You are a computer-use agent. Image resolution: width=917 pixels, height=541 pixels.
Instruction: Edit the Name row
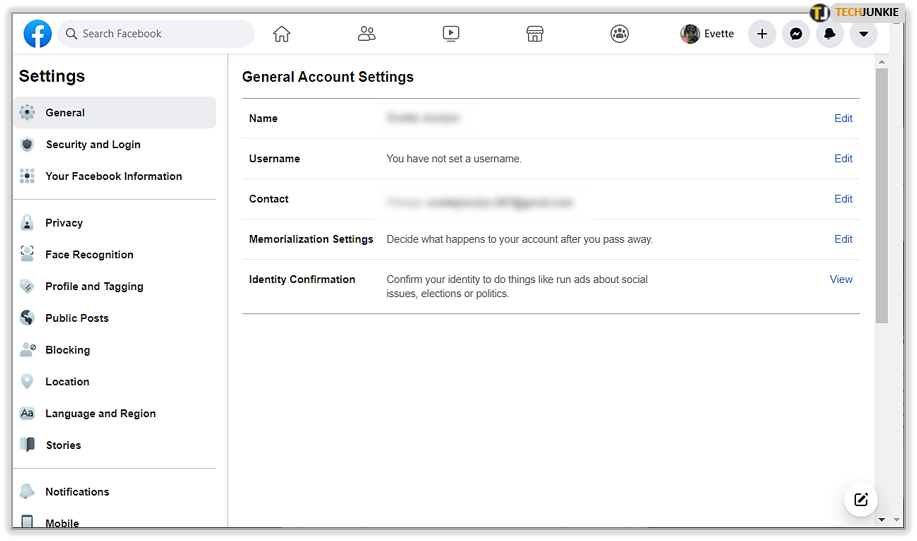(x=843, y=118)
